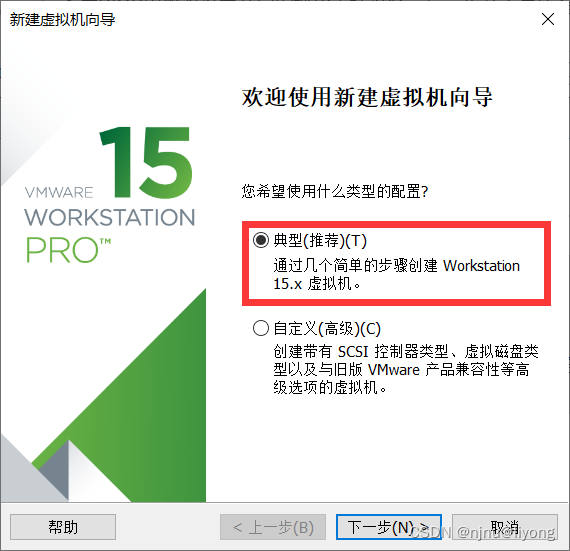Click the 新建虚拟机向导 title bar text

[63, 19]
